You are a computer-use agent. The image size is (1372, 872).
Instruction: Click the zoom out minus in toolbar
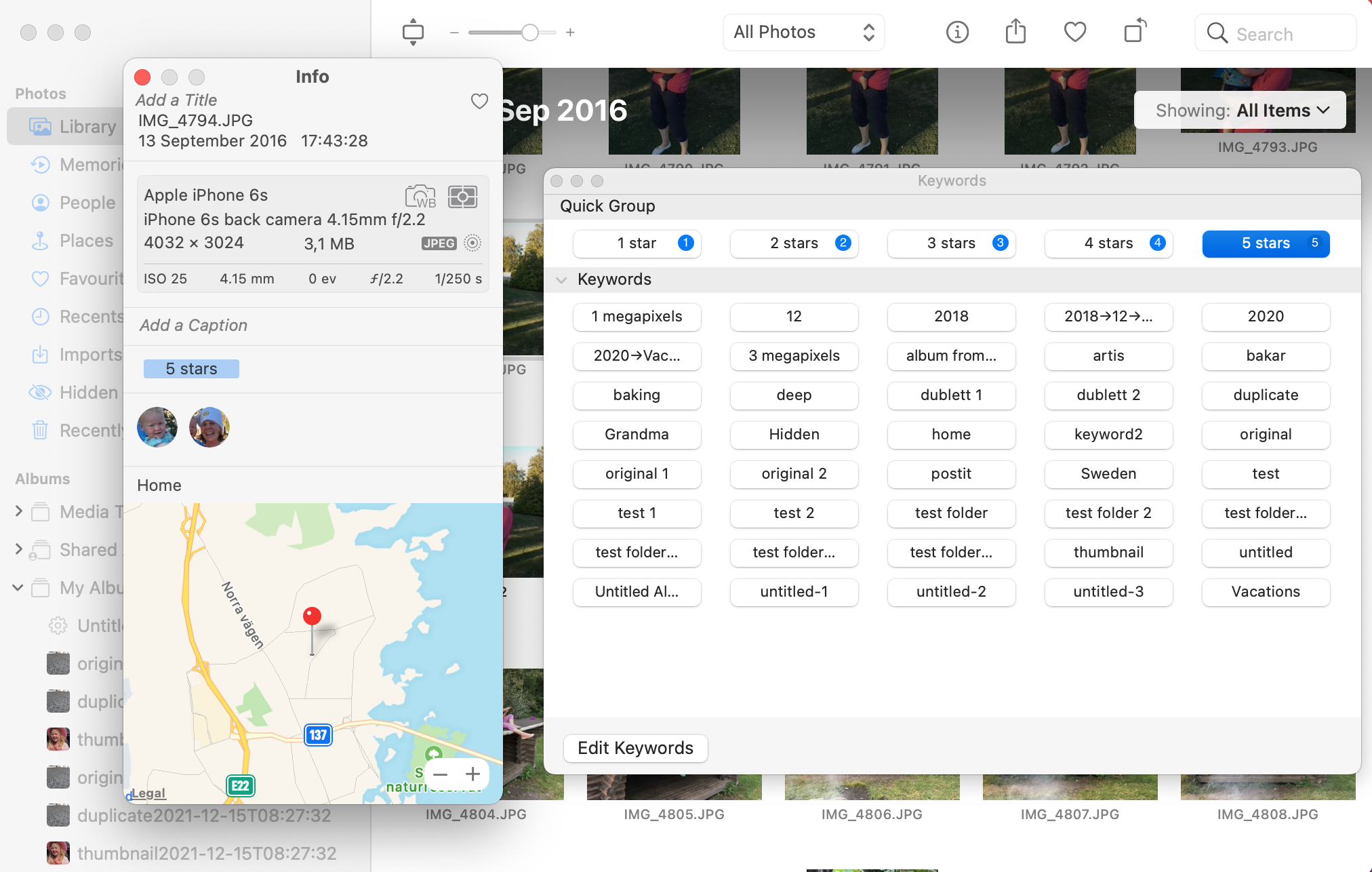tap(454, 33)
